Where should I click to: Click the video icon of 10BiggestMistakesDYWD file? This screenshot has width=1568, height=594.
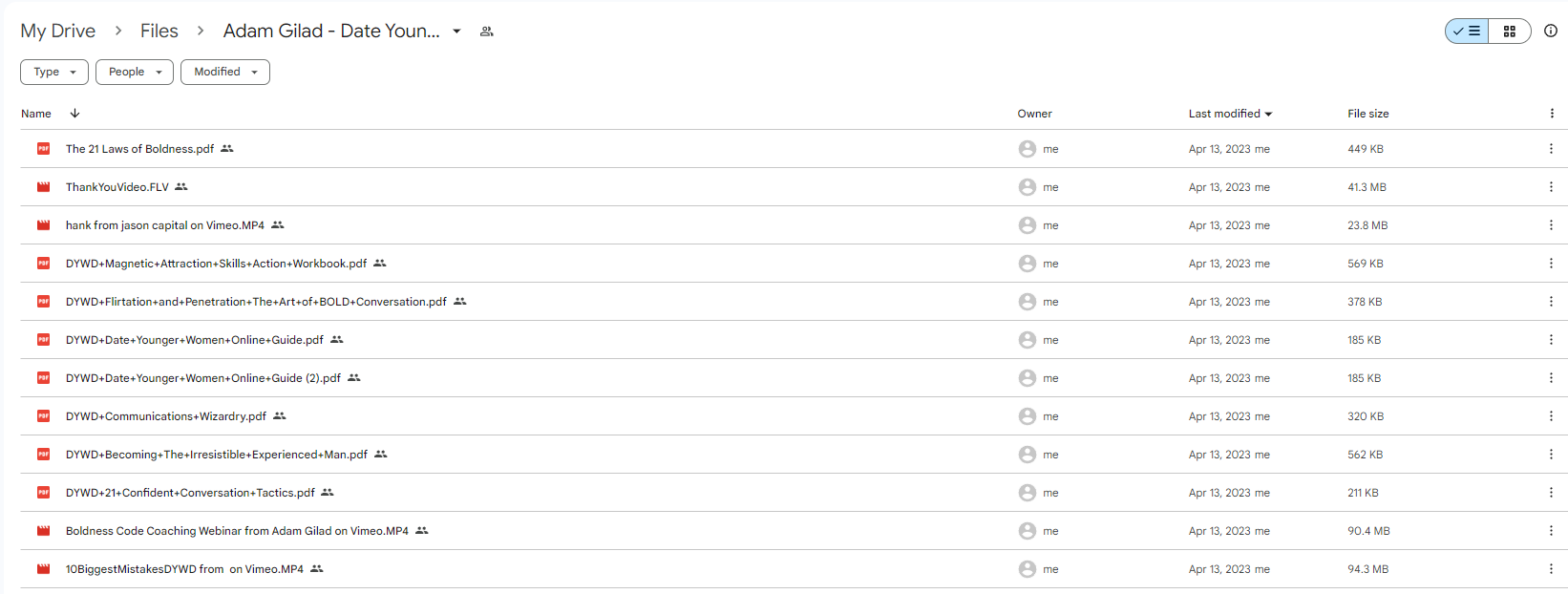[x=43, y=569]
